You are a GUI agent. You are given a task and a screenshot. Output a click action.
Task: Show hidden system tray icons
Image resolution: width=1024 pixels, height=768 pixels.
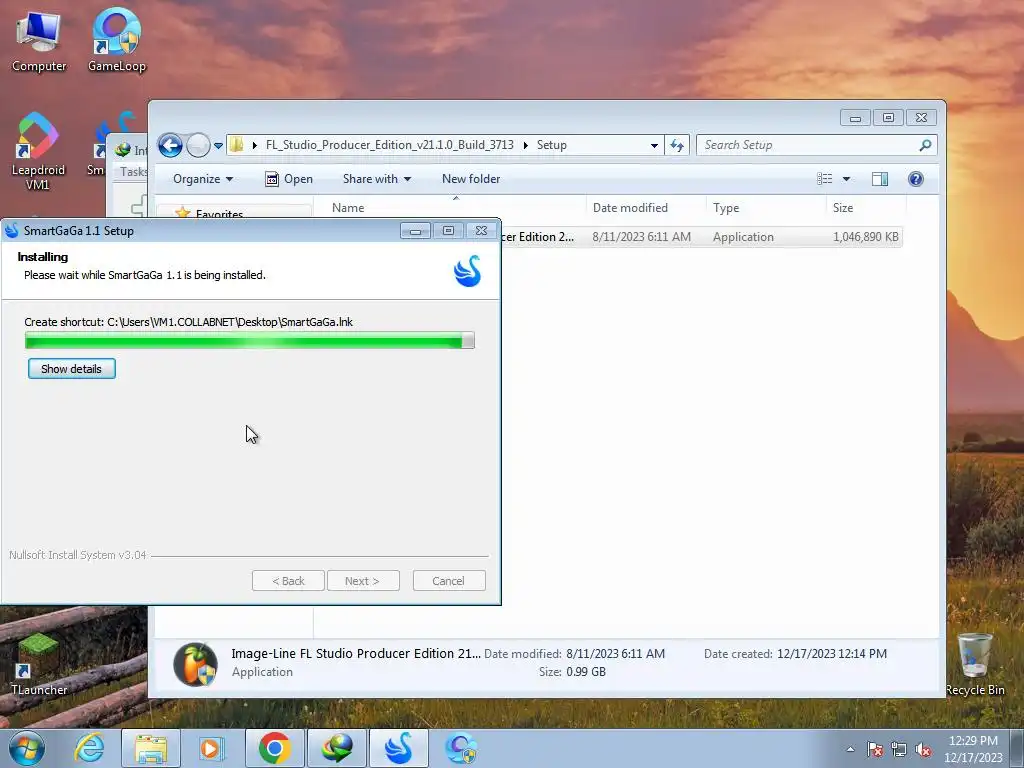tap(850, 749)
